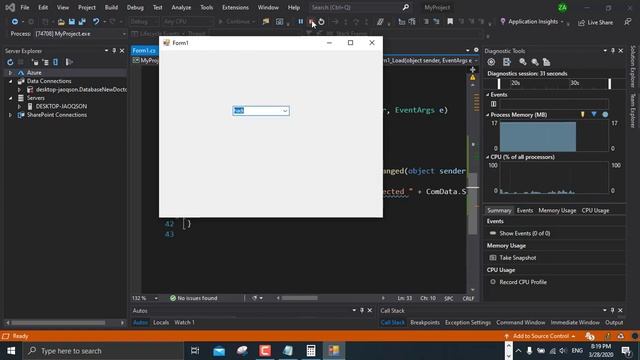Select desktop-jaoqson.DatabaseNewDoctor connection

81,89
